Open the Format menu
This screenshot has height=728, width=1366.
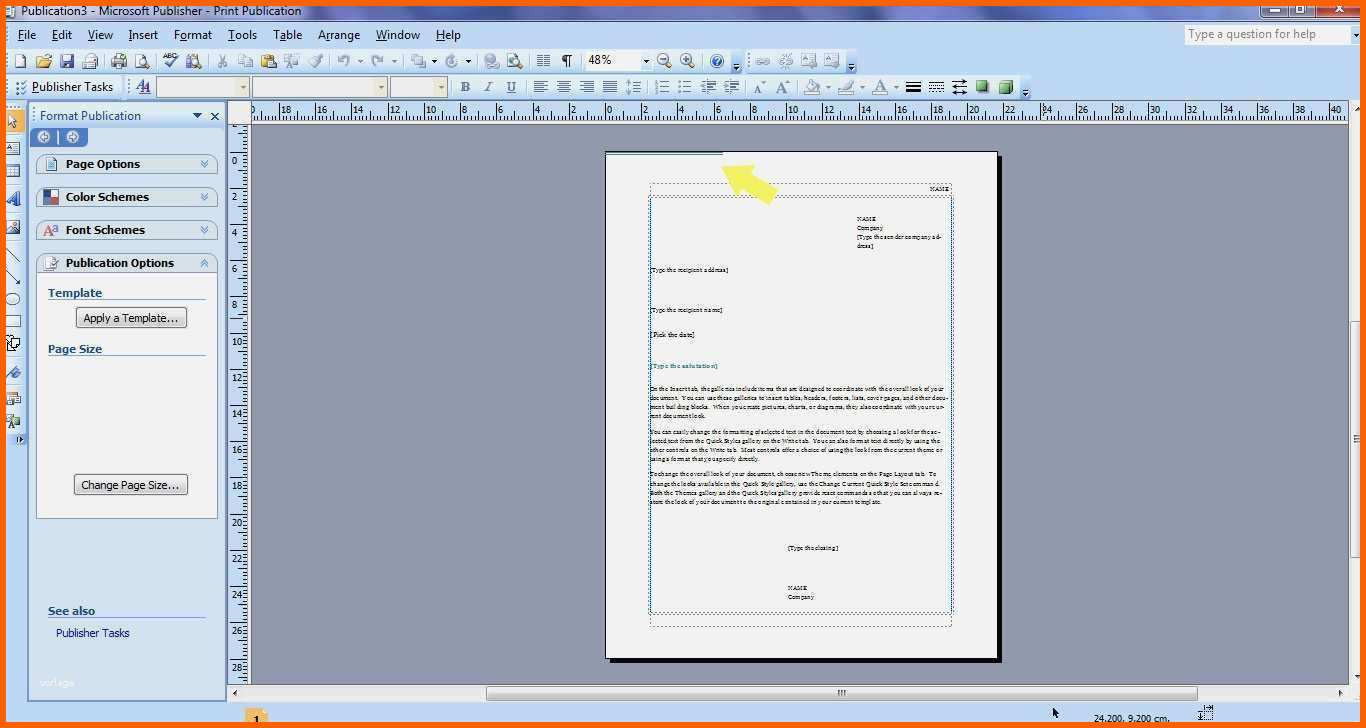click(192, 35)
